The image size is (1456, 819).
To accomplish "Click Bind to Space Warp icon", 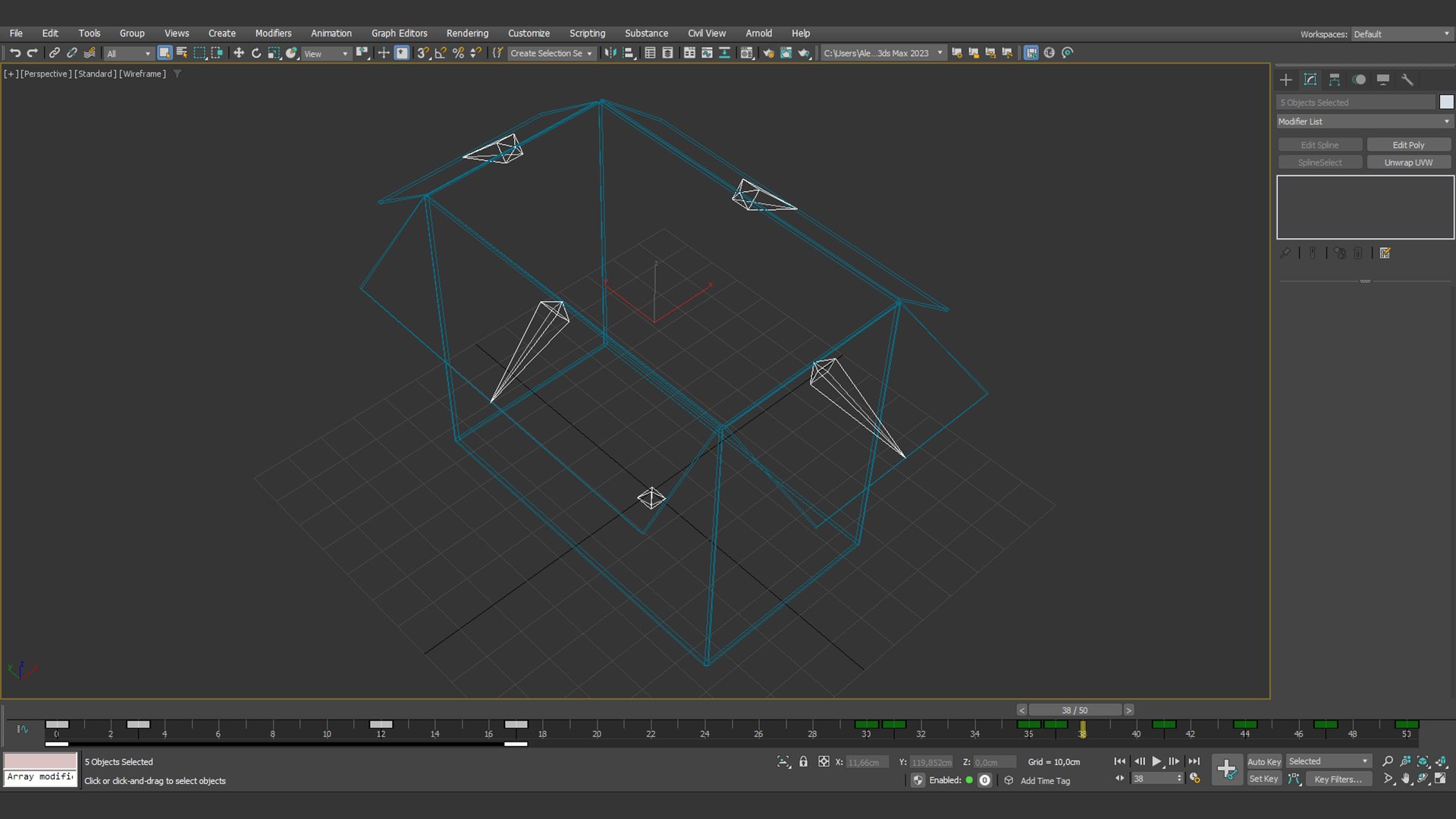I will 89,53.
